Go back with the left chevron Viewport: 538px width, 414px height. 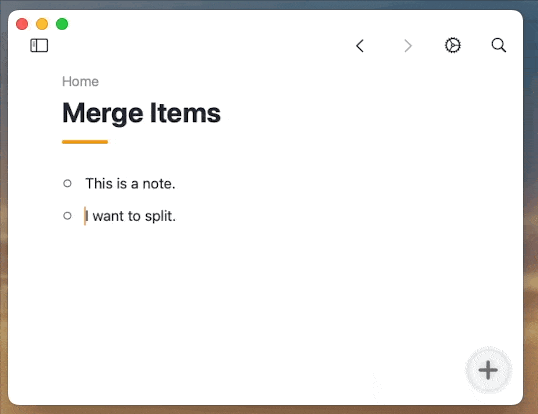click(360, 46)
